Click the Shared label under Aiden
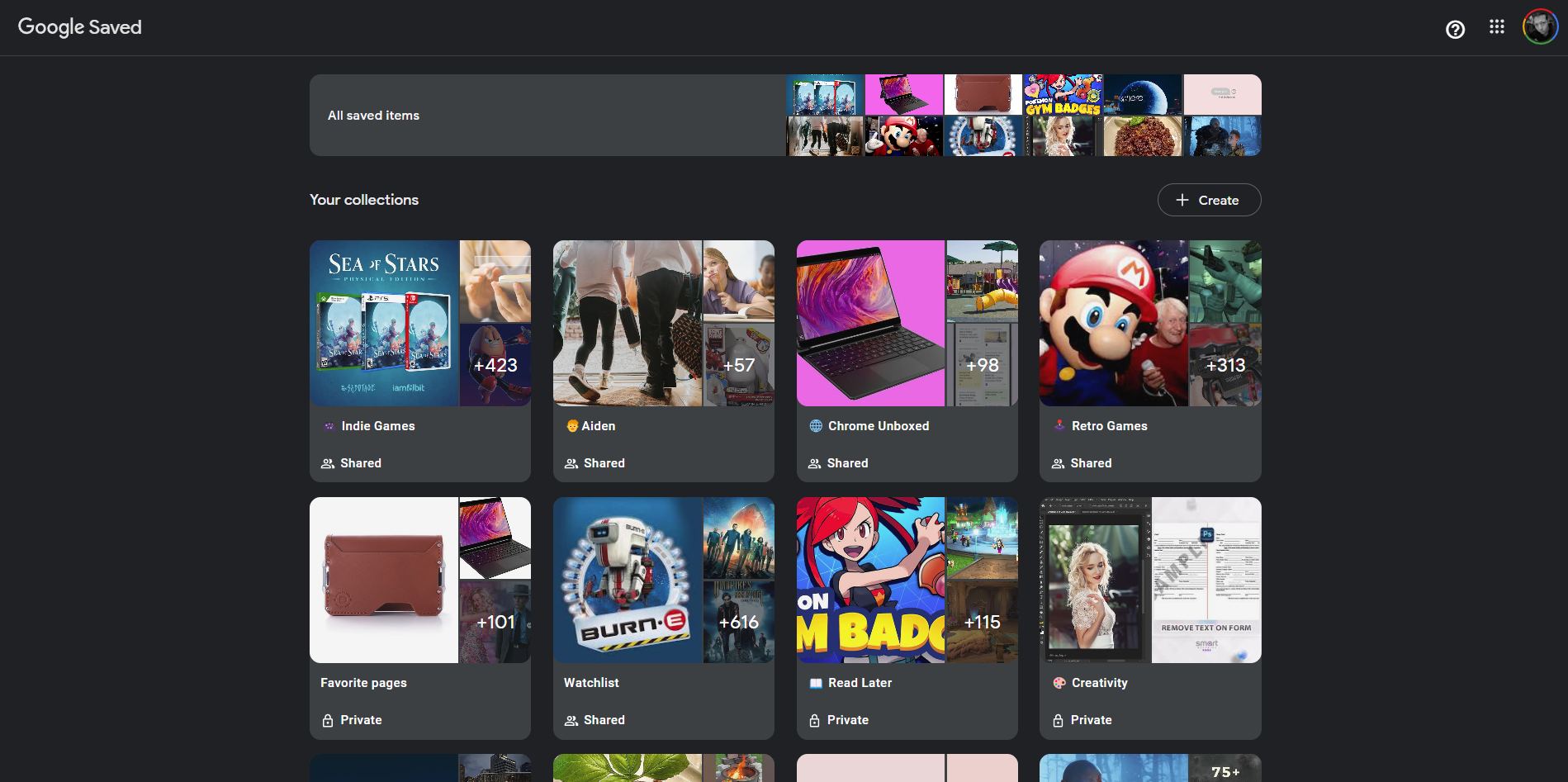1568x782 pixels. click(x=604, y=463)
